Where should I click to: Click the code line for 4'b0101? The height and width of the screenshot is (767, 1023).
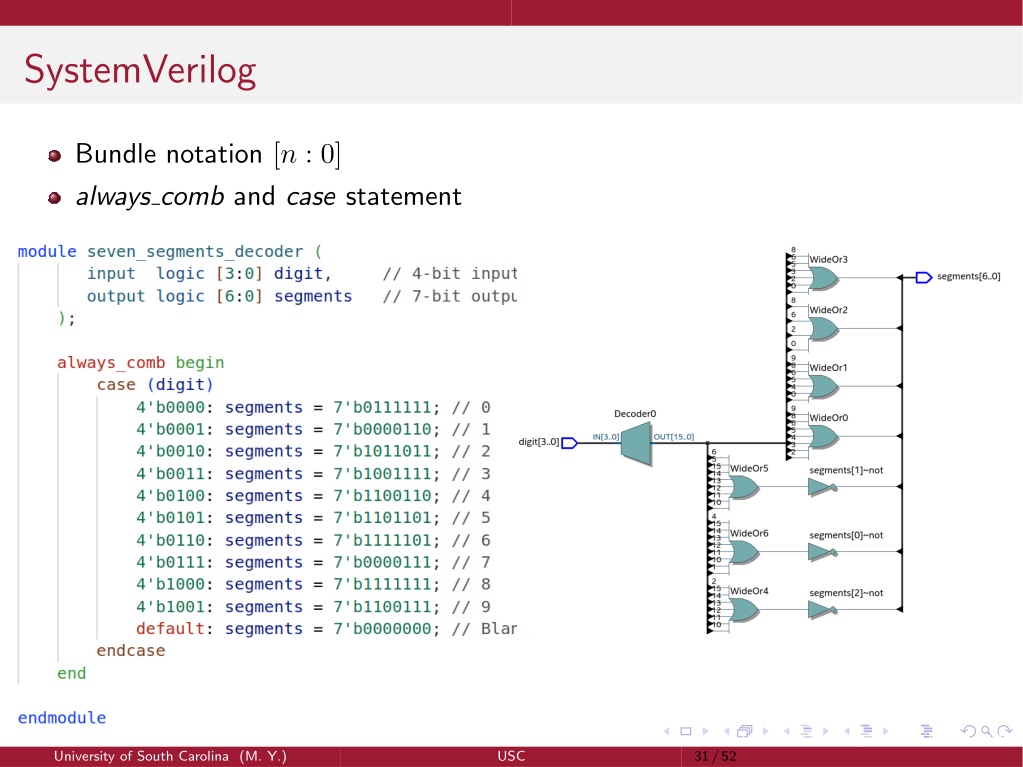[x=313, y=518]
